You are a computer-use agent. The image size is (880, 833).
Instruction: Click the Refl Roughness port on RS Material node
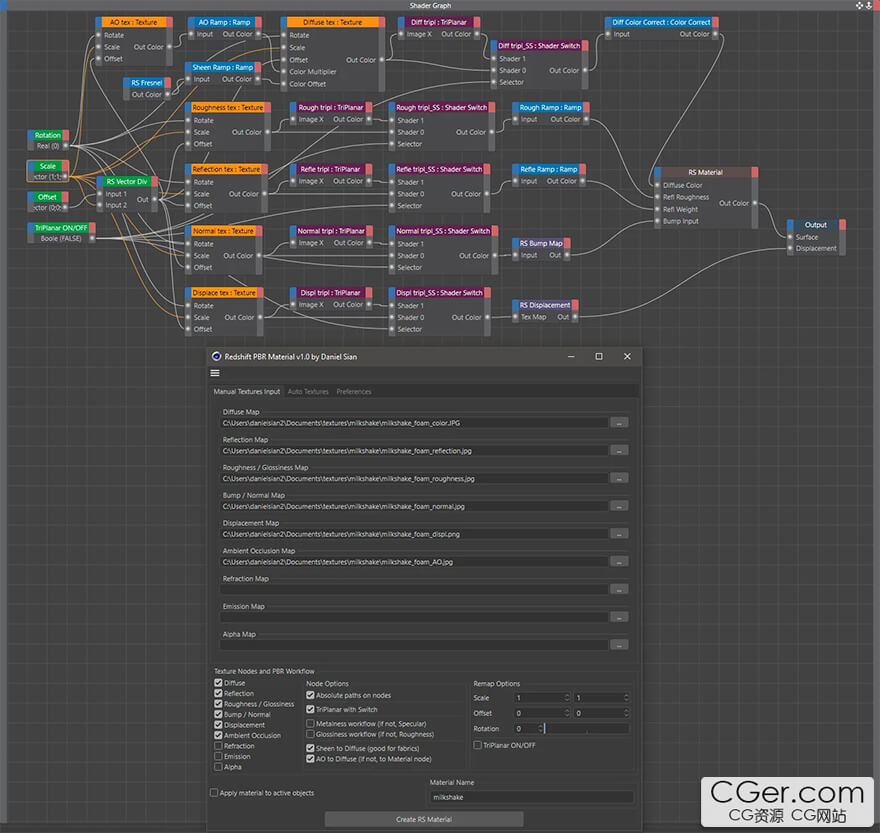657,197
